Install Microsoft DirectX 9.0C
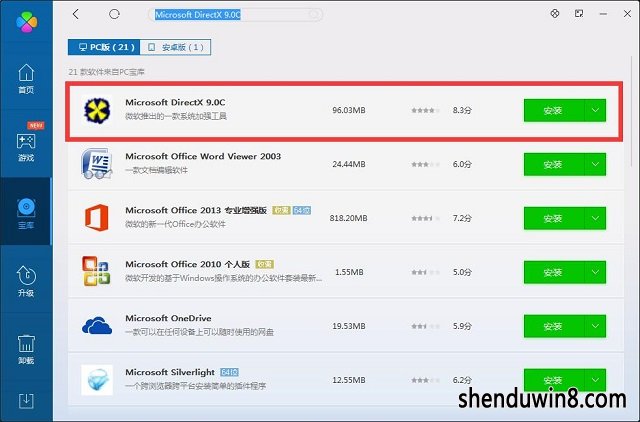The width and height of the screenshot is (640, 422). click(554, 110)
